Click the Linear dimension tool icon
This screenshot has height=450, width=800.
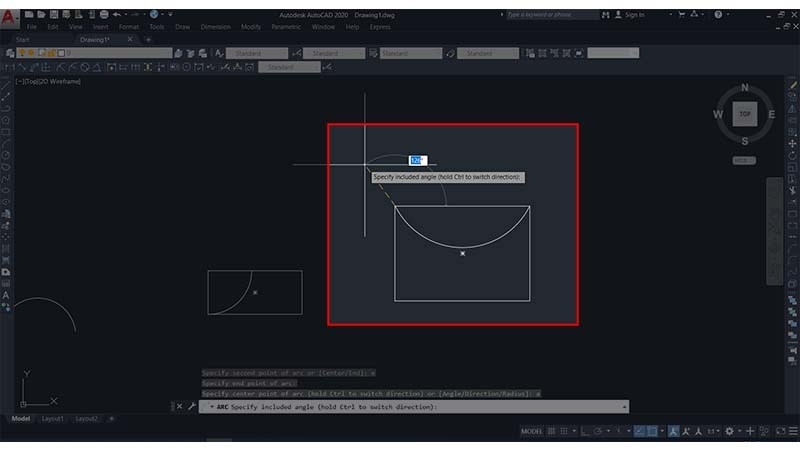[x=9, y=67]
